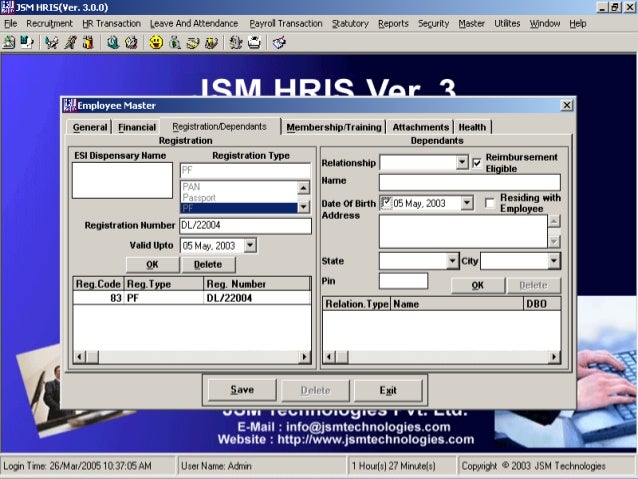Open the Help menu
This screenshot has height=479, width=638.
(x=577, y=24)
